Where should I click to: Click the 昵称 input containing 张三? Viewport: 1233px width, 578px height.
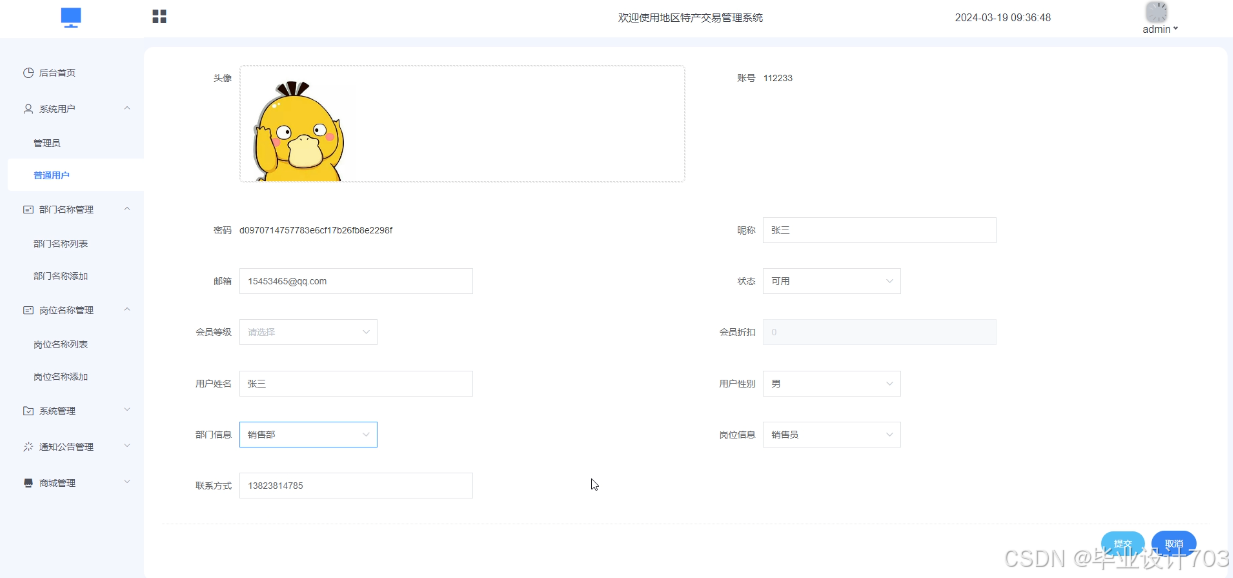pos(880,230)
